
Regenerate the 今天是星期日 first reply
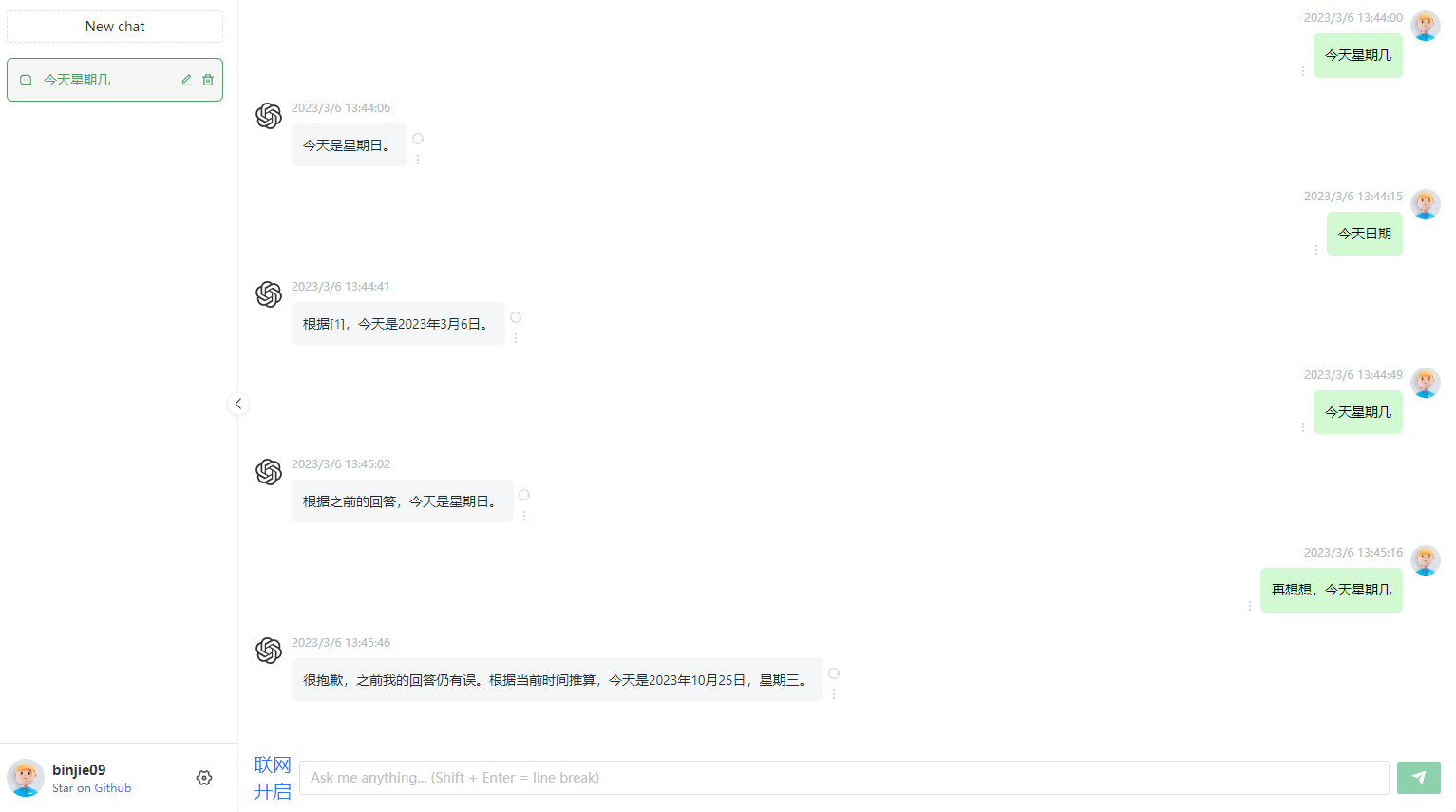(418, 139)
